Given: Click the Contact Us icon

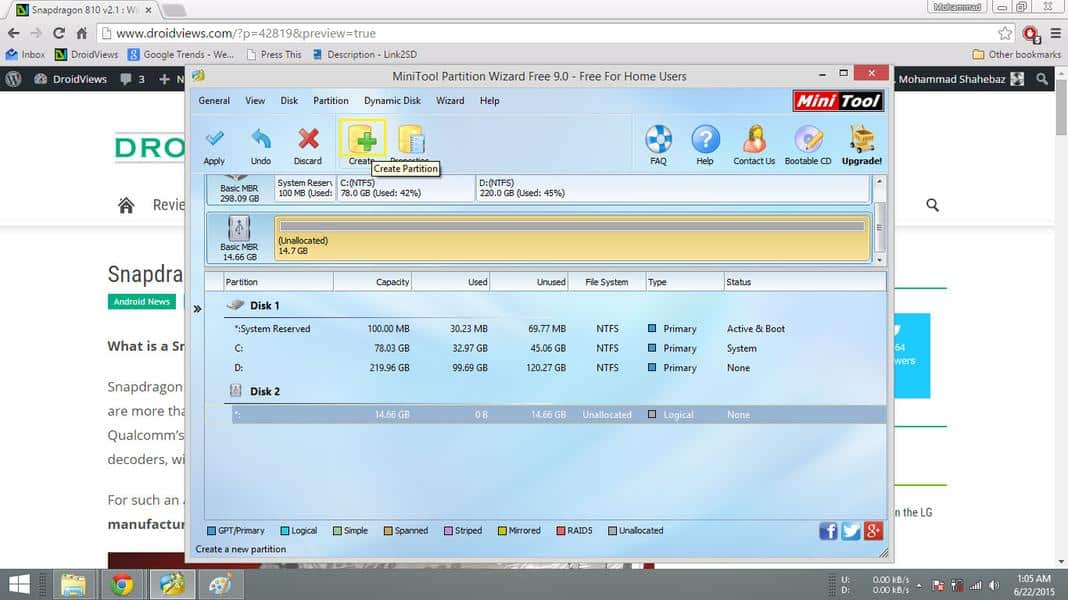Looking at the screenshot, I should click(754, 139).
